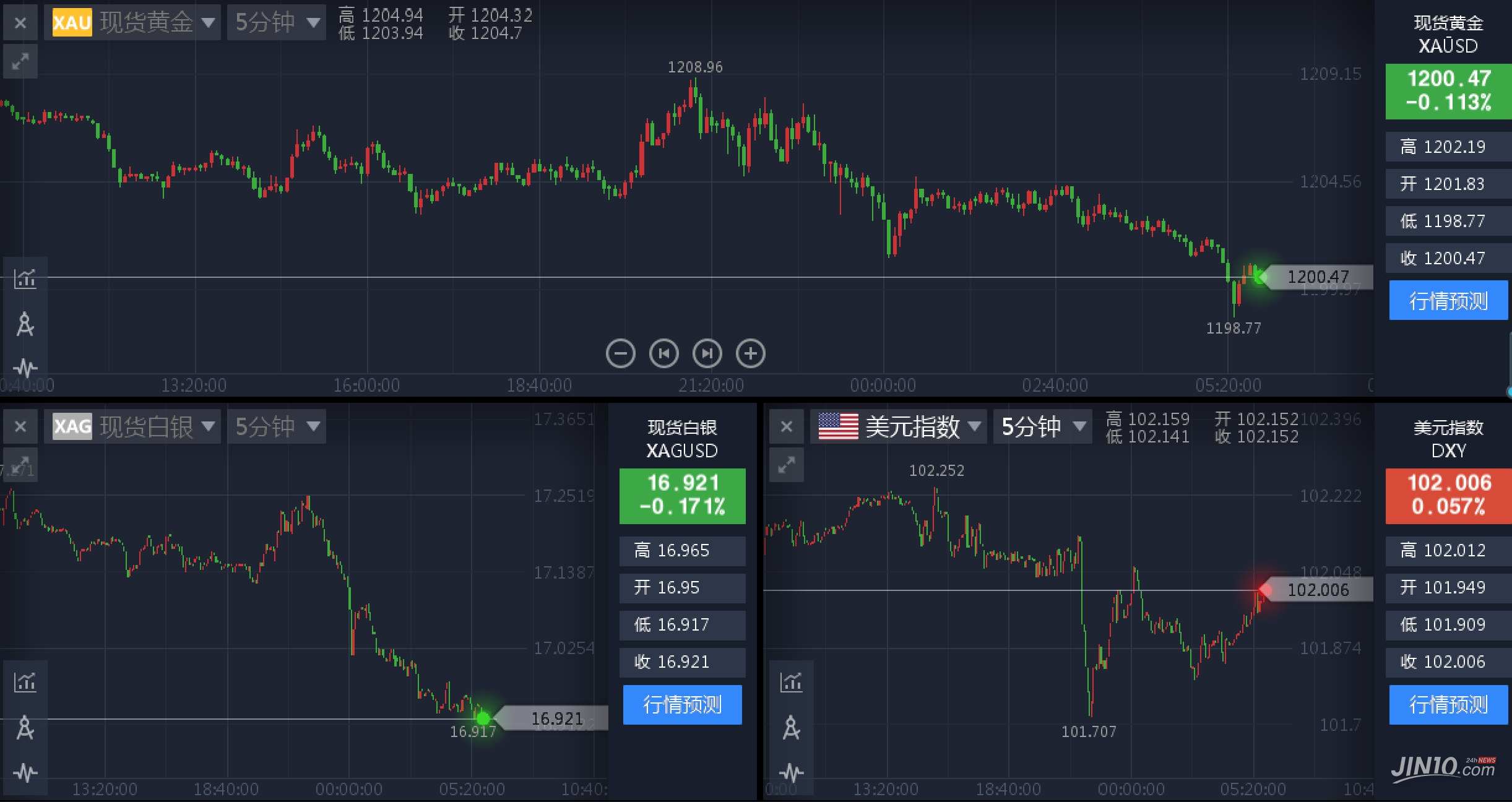Click 行情预测 button under XAUUSD
The width and height of the screenshot is (1512, 802).
(x=1448, y=300)
